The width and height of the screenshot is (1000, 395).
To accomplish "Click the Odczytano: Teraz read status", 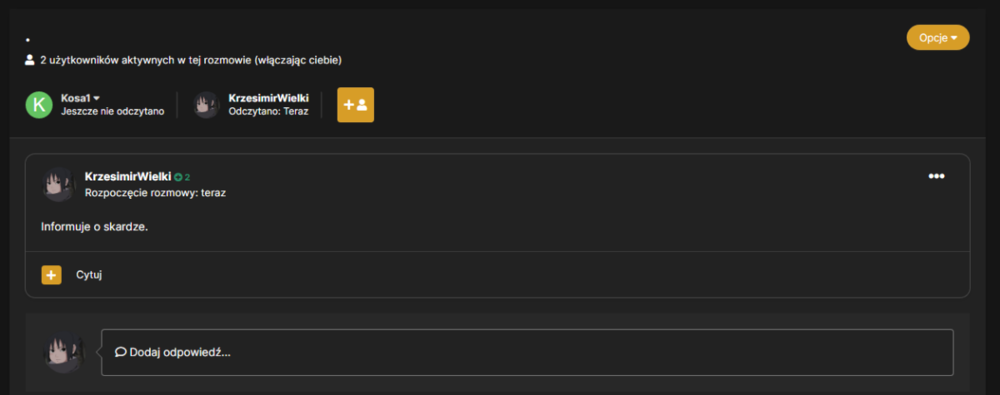I will (x=268, y=111).
